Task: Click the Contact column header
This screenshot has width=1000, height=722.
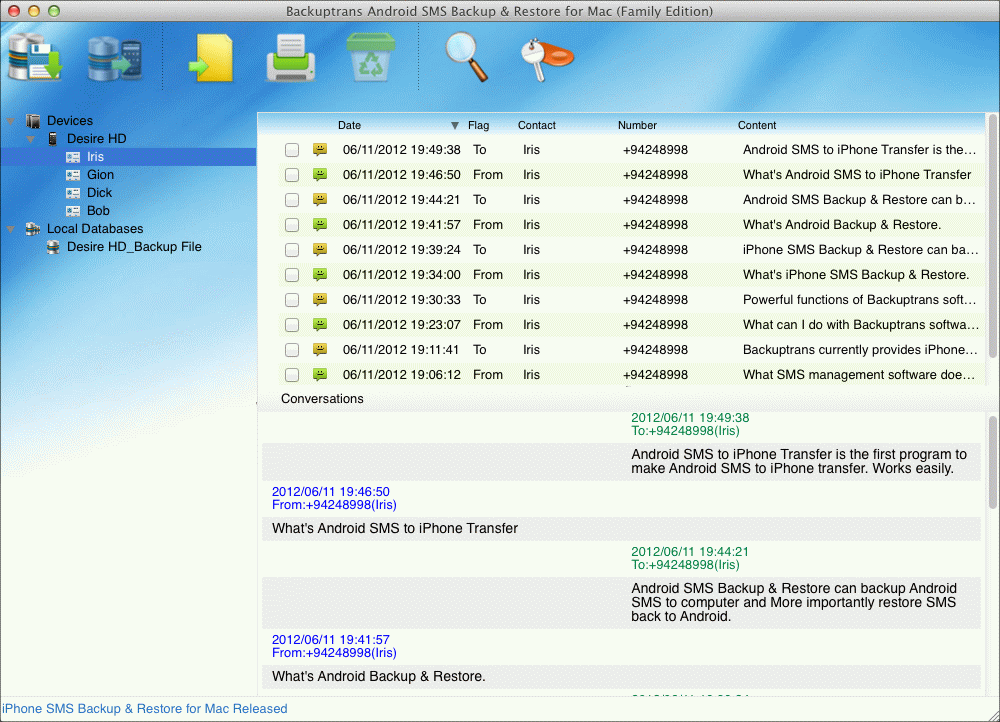Action: [536, 125]
